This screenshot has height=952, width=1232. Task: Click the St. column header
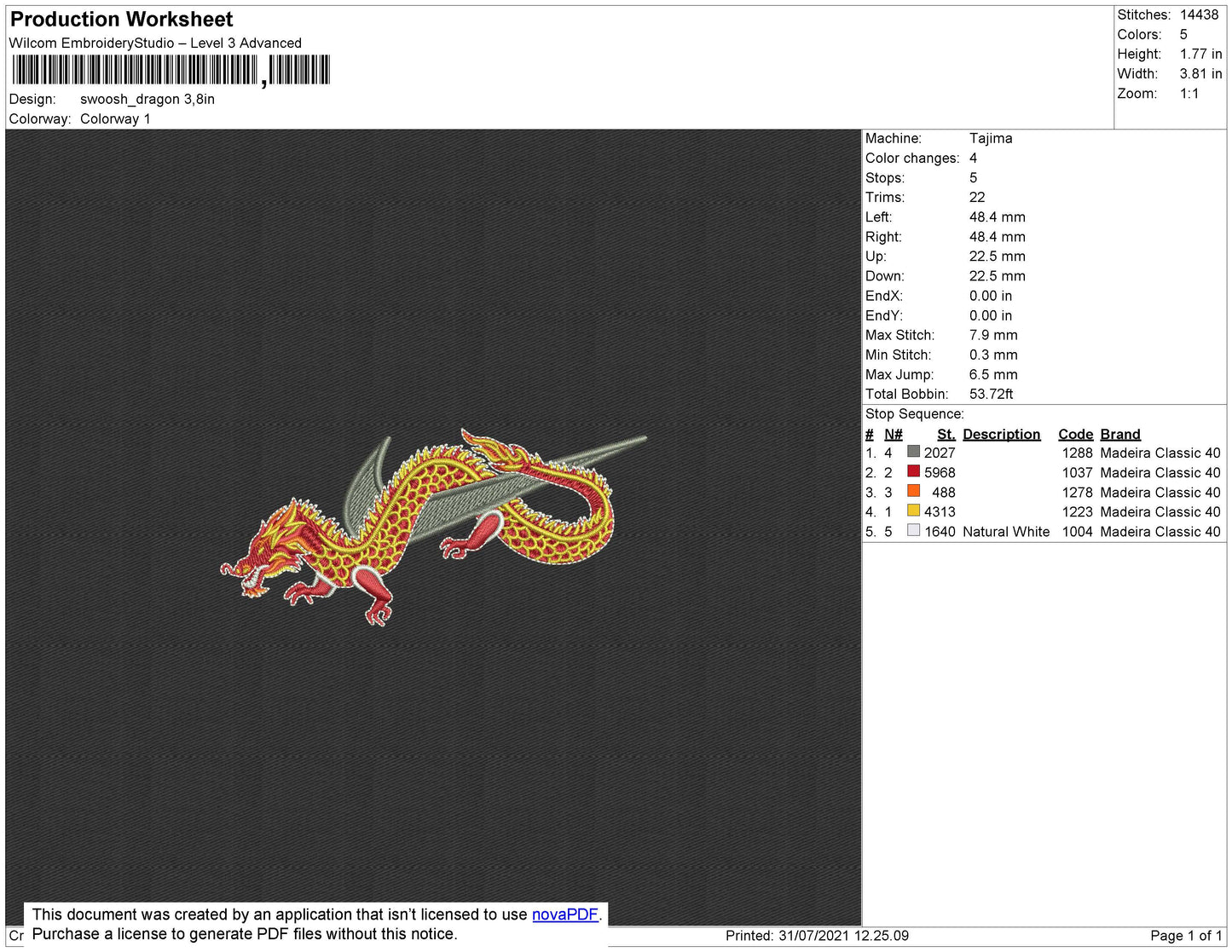click(946, 434)
